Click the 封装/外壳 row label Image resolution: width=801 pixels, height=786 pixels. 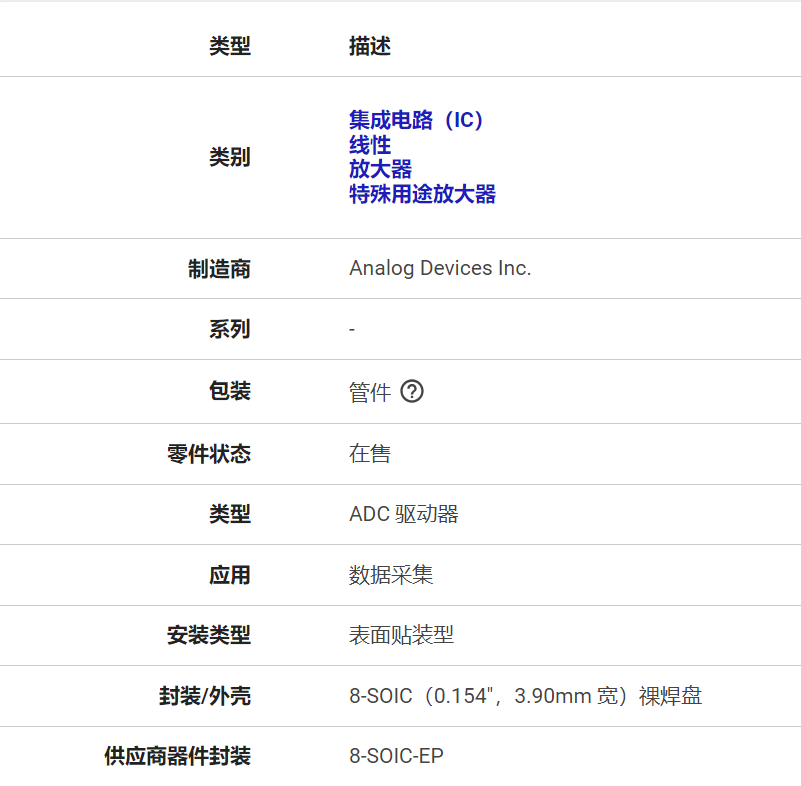point(204,696)
